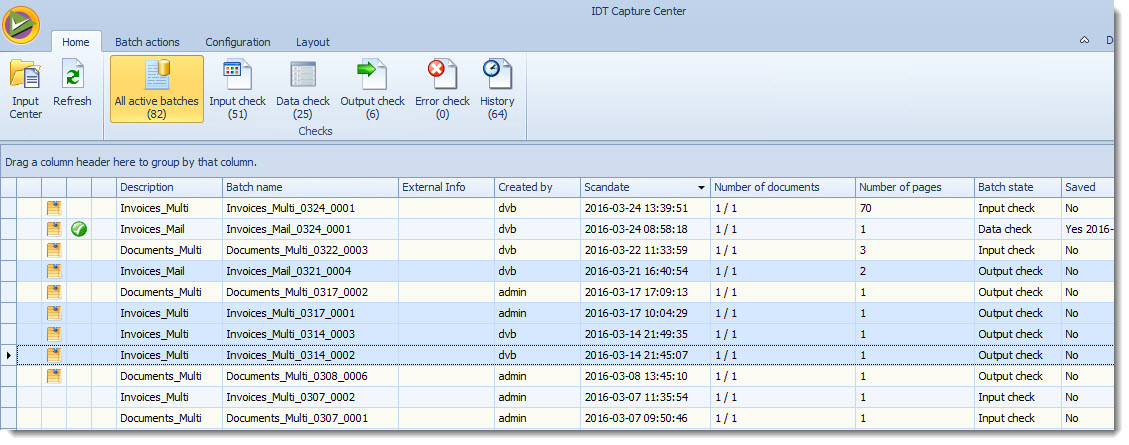Click batch icon for Invoices_Mail_0324_0001
Image resolution: width=1129 pixels, height=445 pixels.
(54, 229)
